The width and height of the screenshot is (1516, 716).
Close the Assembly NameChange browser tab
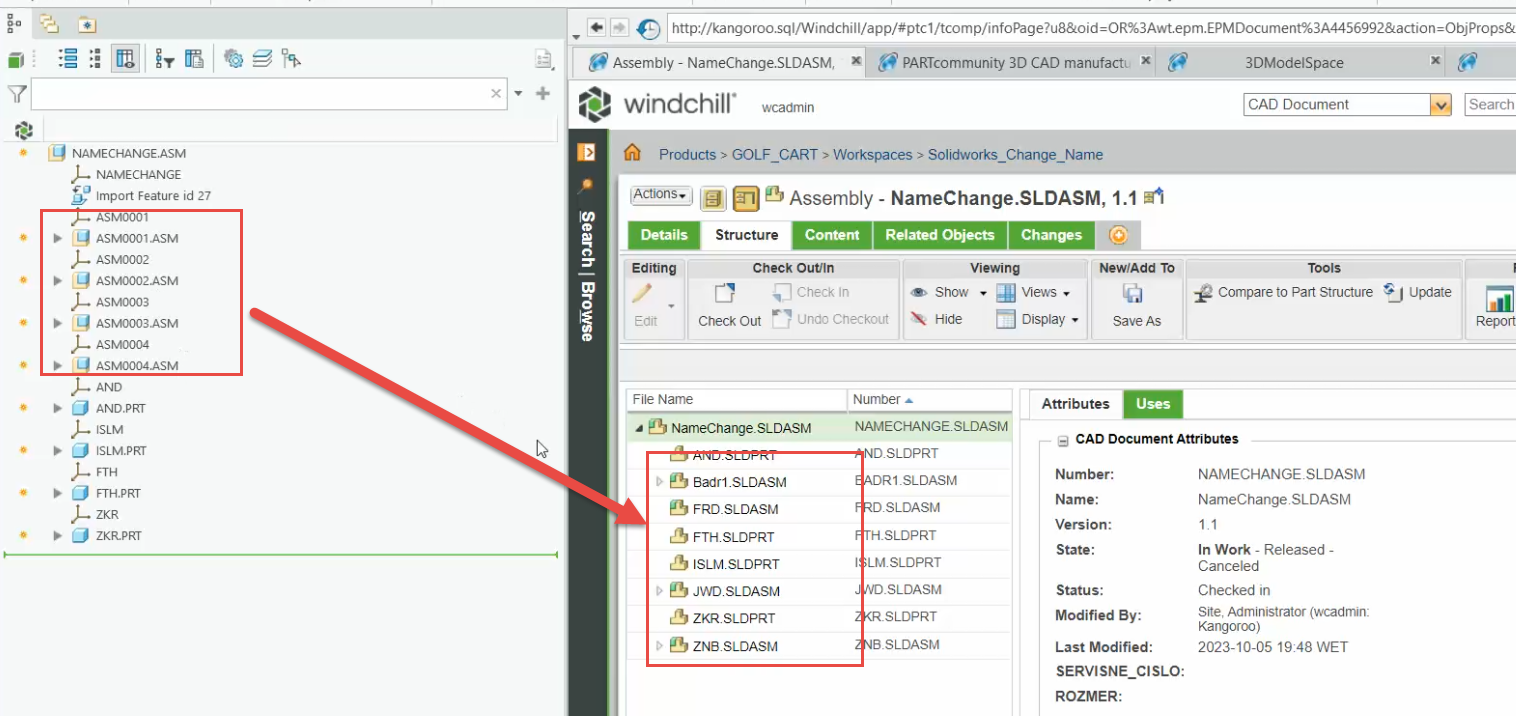click(856, 61)
